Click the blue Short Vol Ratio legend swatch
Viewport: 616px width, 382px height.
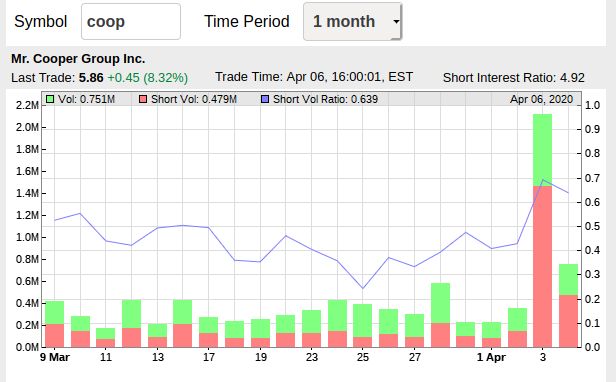point(265,99)
